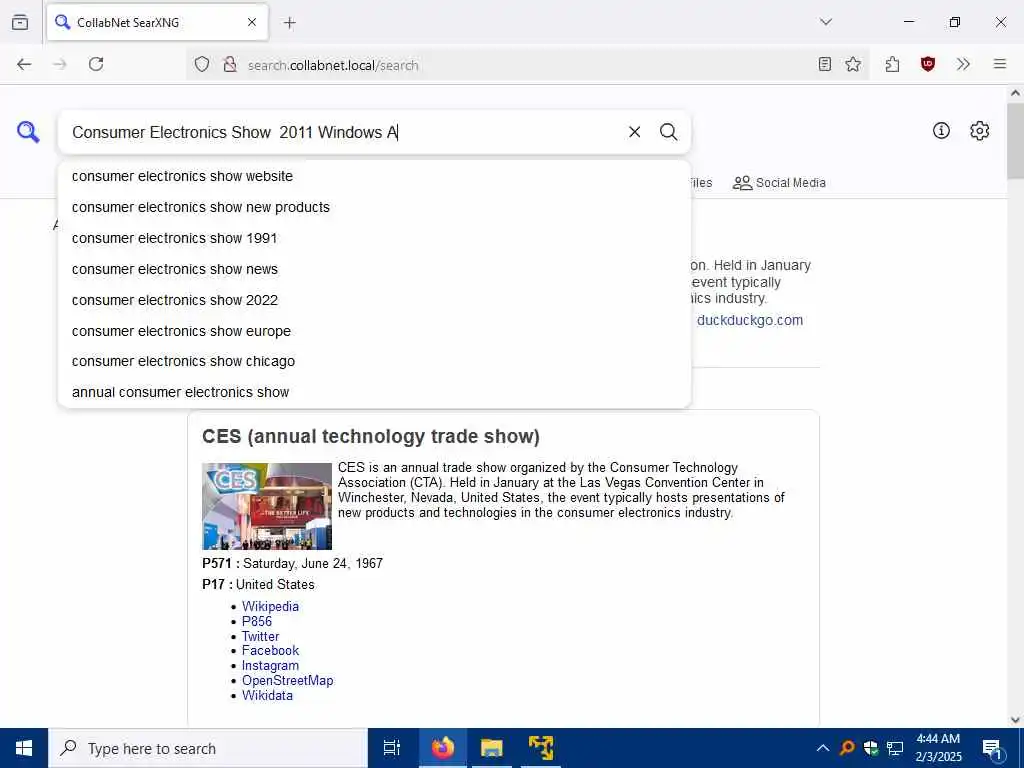The image size is (1024, 768).
Task: Open SearXNG preferences gear icon
Action: click(x=979, y=131)
